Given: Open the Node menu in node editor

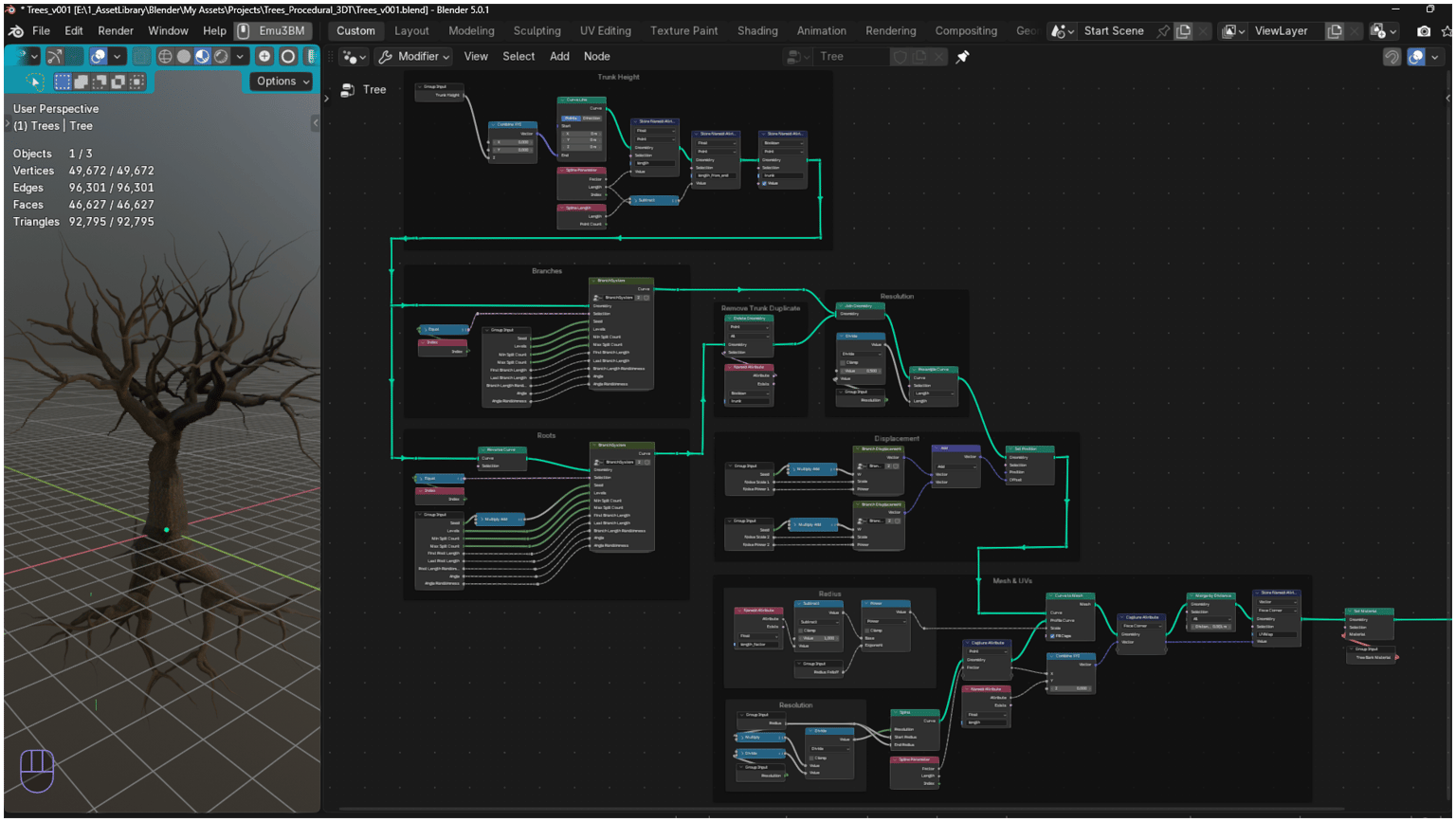Looking at the screenshot, I should tap(596, 57).
